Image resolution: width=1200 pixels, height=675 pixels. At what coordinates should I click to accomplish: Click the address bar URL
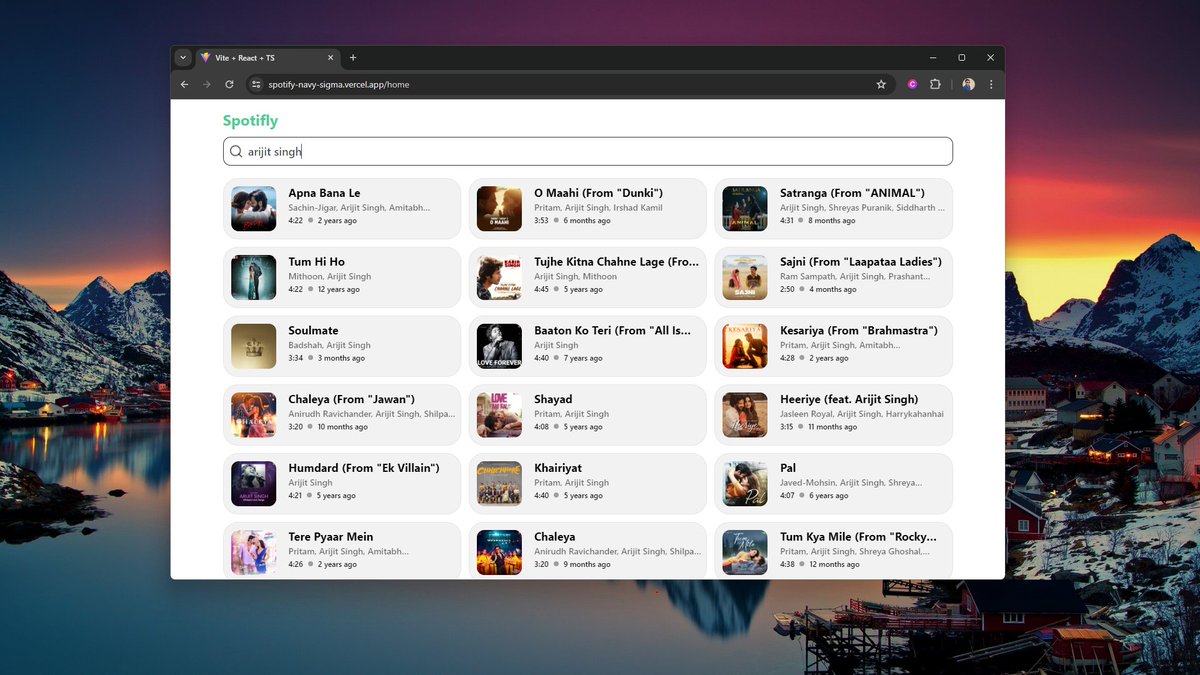(x=339, y=85)
